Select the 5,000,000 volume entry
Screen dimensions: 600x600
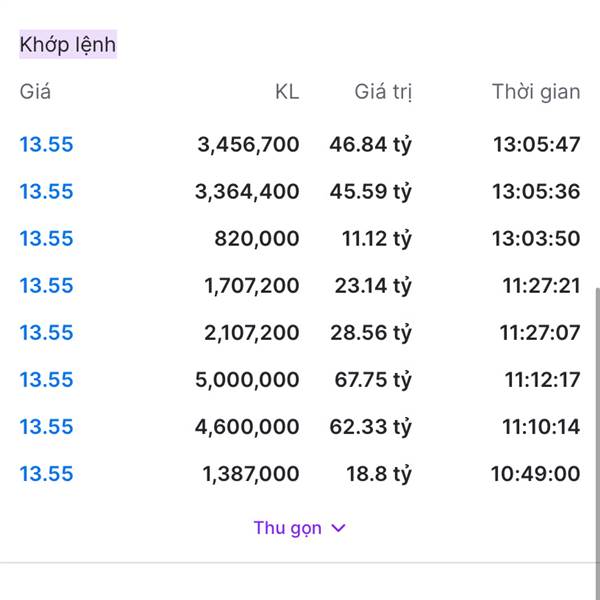pos(250,379)
